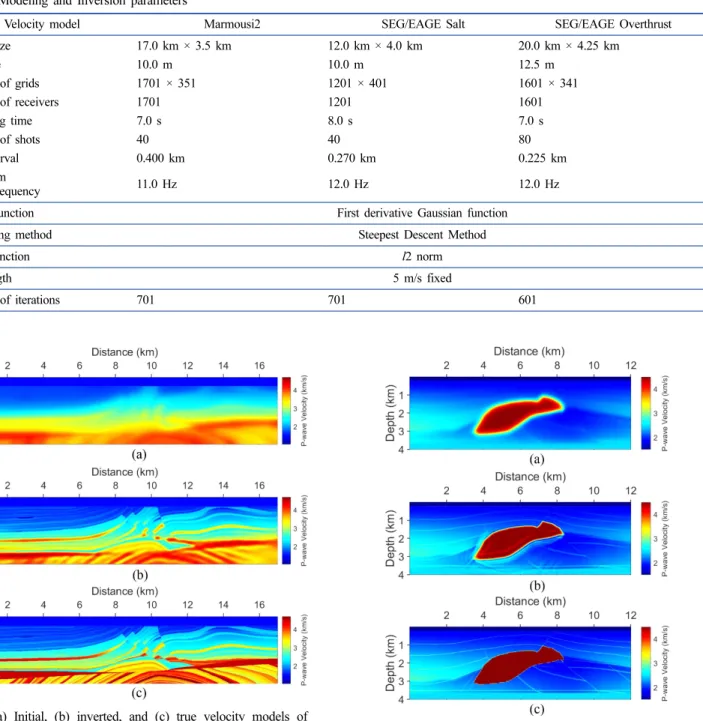Select the 20.0 km × 4.25 km cell
Image resolution: width=703 pixels, height=721 pixels.
point(569,46)
